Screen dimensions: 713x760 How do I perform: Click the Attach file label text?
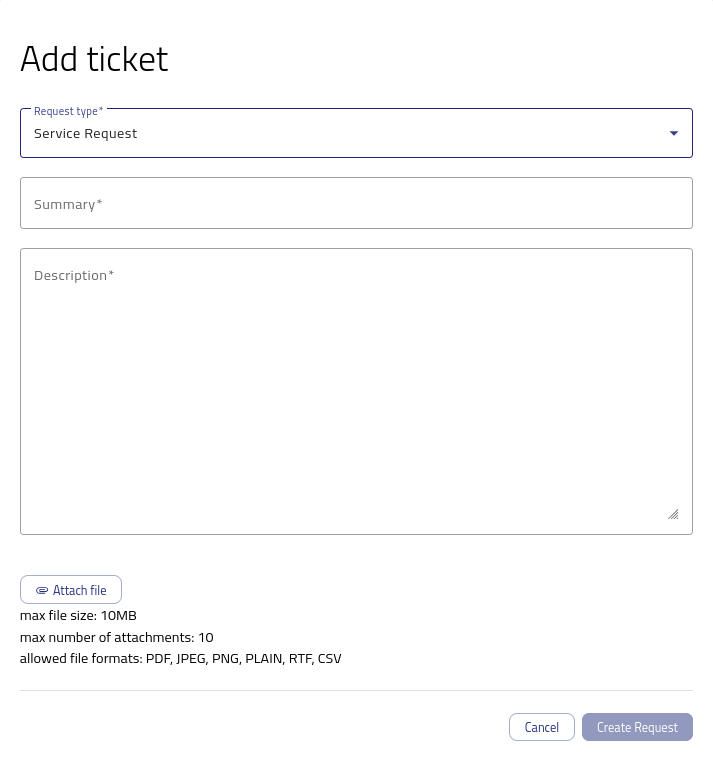click(x=79, y=590)
